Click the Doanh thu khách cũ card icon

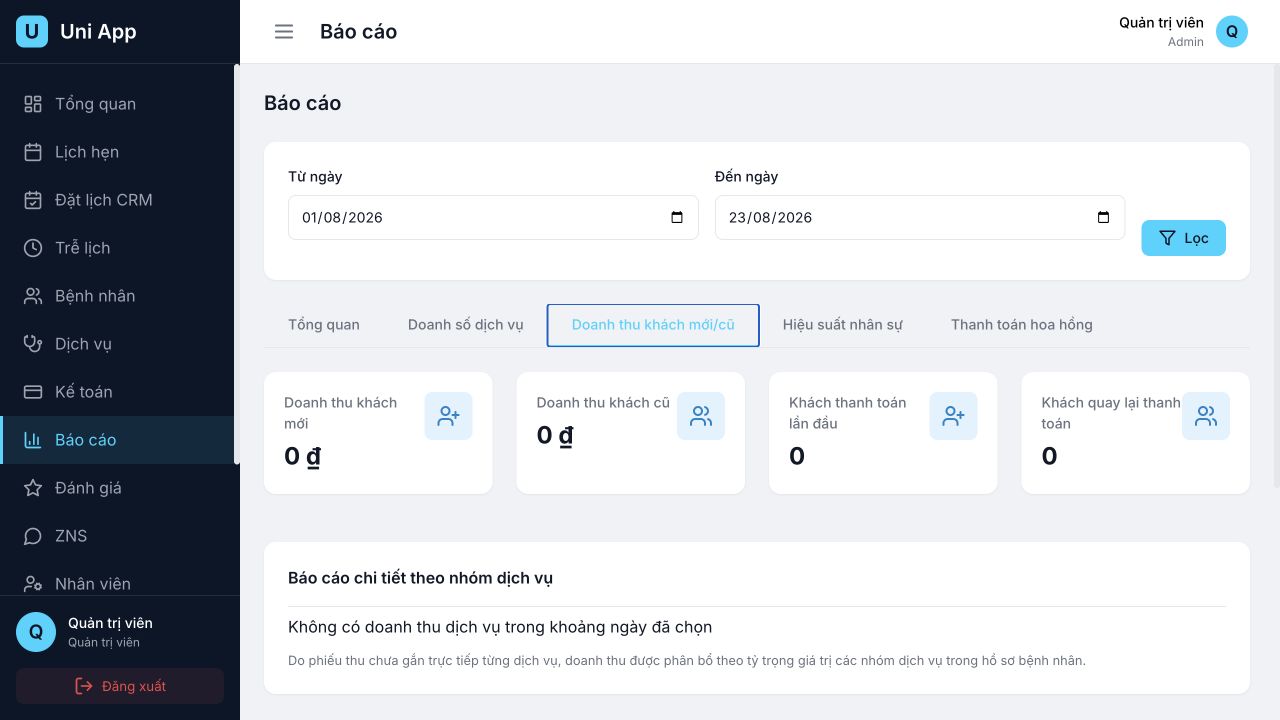pos(701,416)
